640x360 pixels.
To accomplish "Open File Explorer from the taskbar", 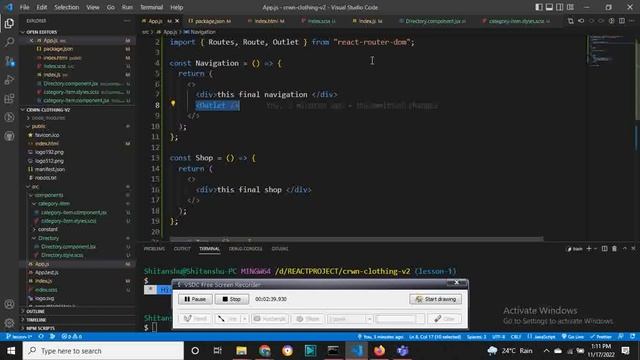I will [x=241, y=351].
